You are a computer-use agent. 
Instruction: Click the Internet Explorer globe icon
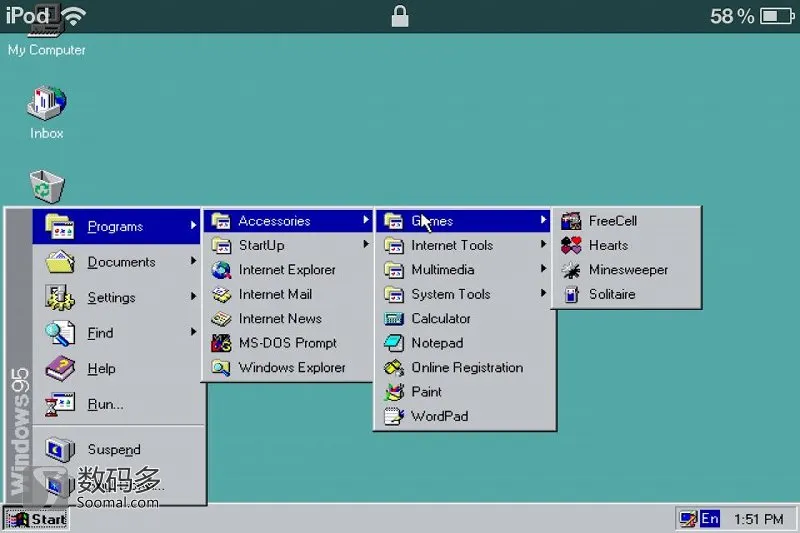click(x=221, y=270)
